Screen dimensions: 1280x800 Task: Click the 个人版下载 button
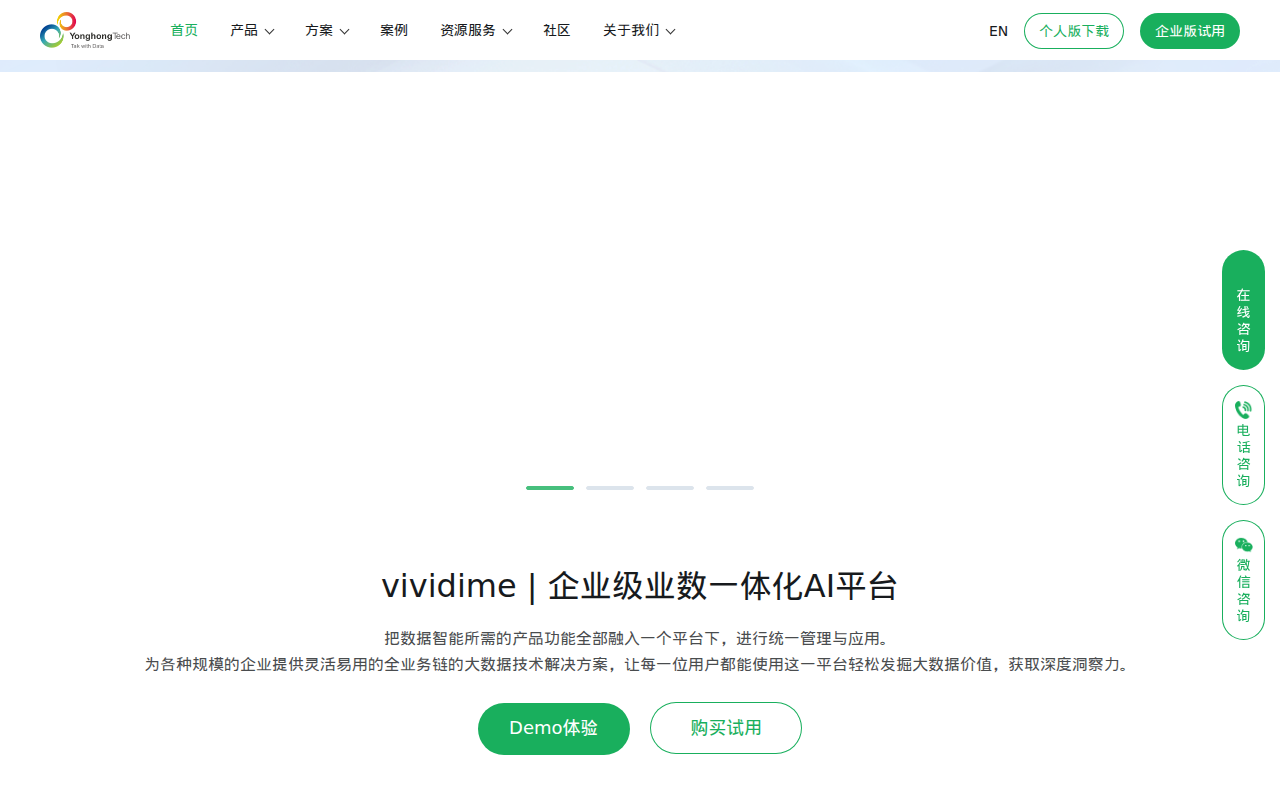click(1074, 31)
